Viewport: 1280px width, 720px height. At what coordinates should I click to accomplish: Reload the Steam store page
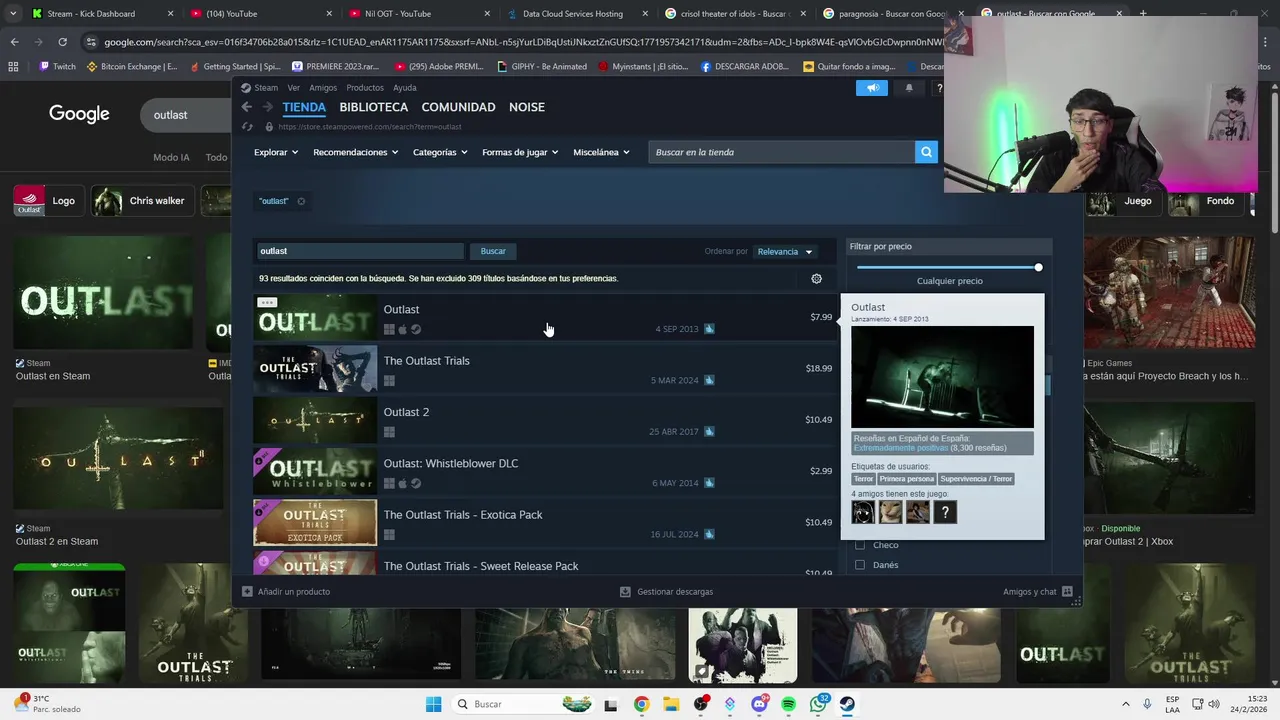click(248, 127)
